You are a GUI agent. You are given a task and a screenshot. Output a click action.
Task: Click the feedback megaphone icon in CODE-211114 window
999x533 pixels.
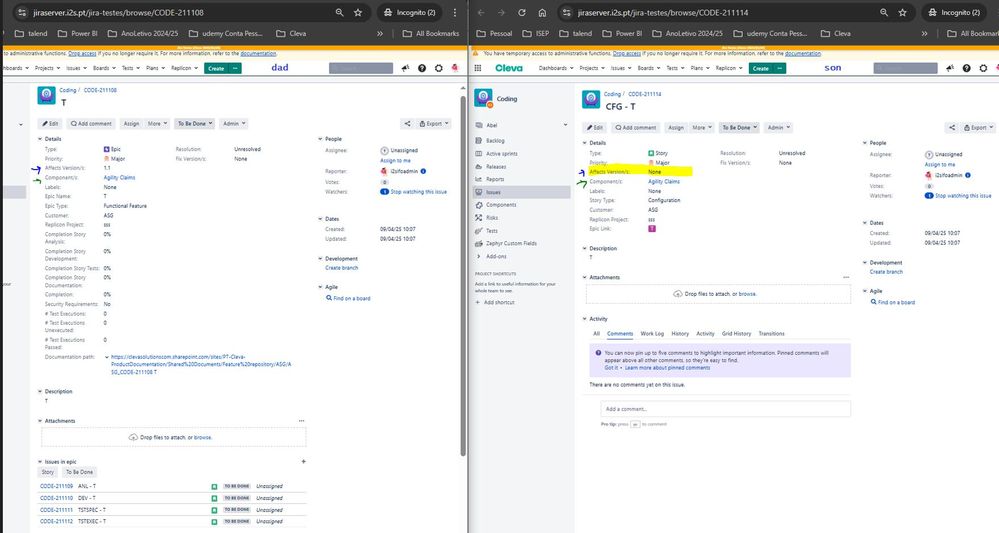click(x=950, y=68)
